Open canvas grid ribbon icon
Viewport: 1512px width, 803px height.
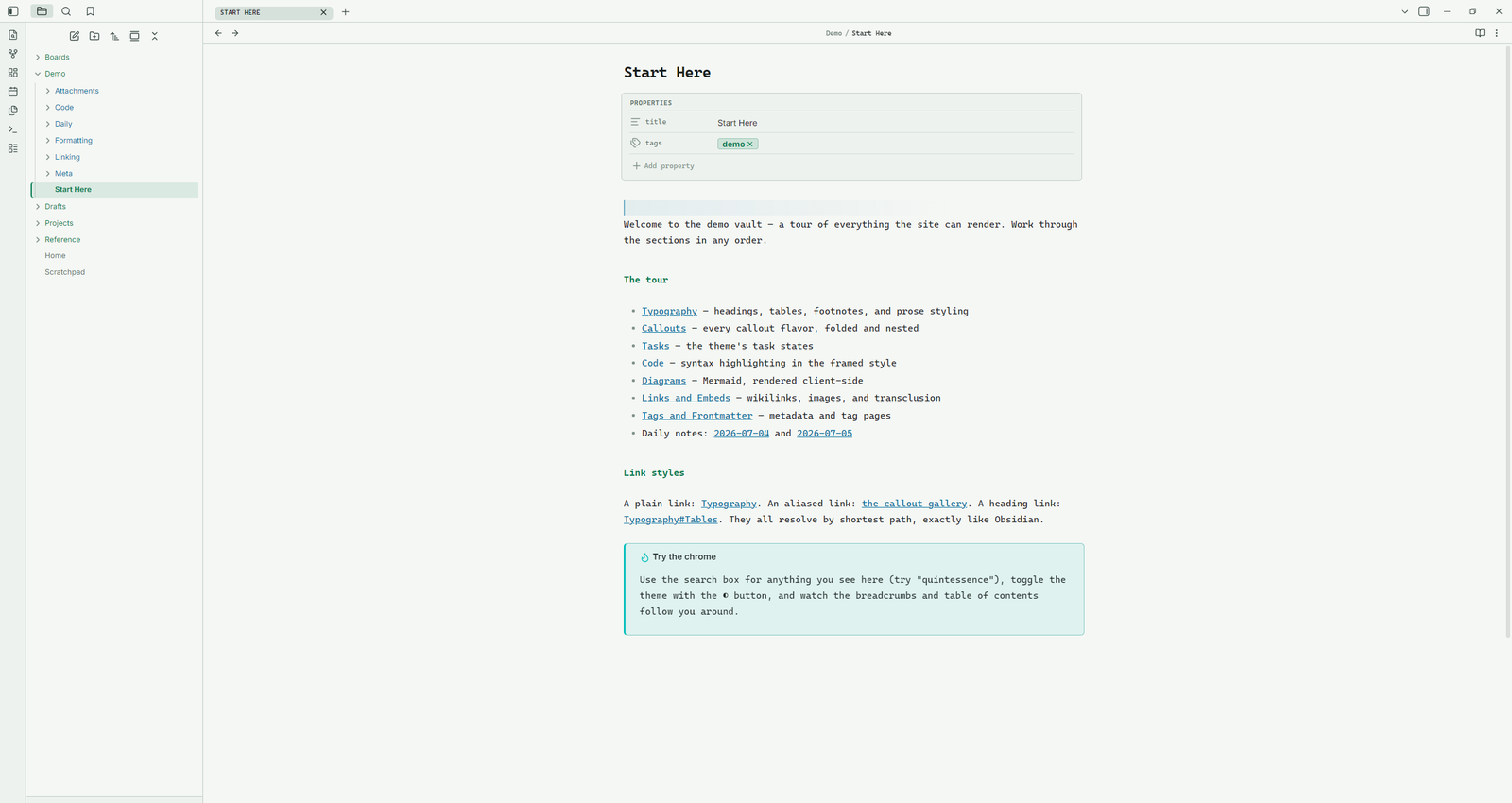(x=13, y=73)
